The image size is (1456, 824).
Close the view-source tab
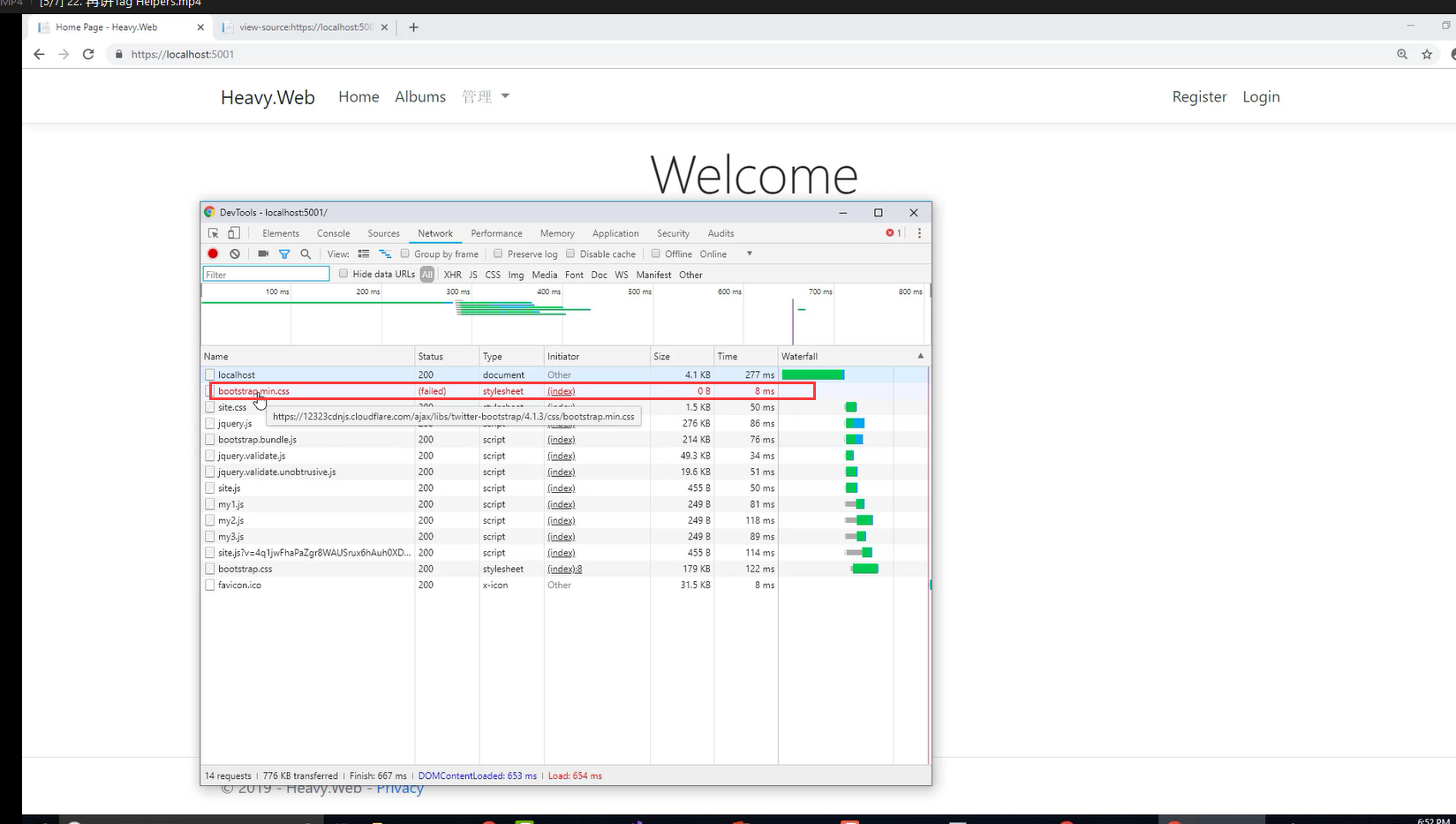coord(384,27)
